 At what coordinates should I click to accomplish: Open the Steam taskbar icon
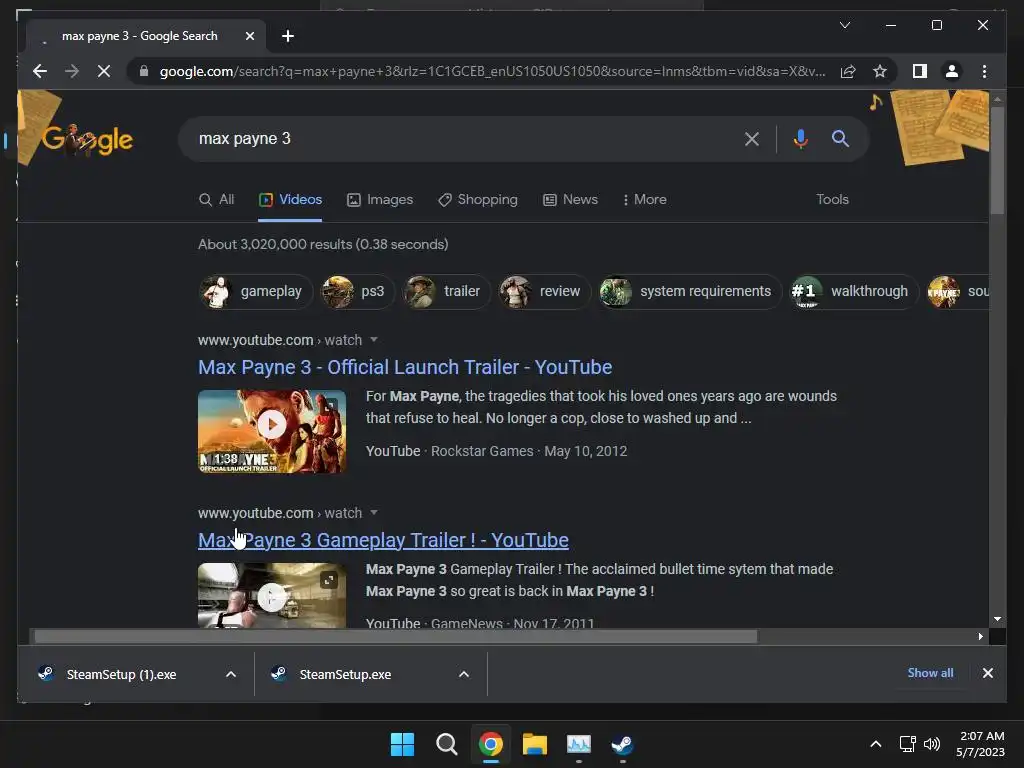(622, 744)
